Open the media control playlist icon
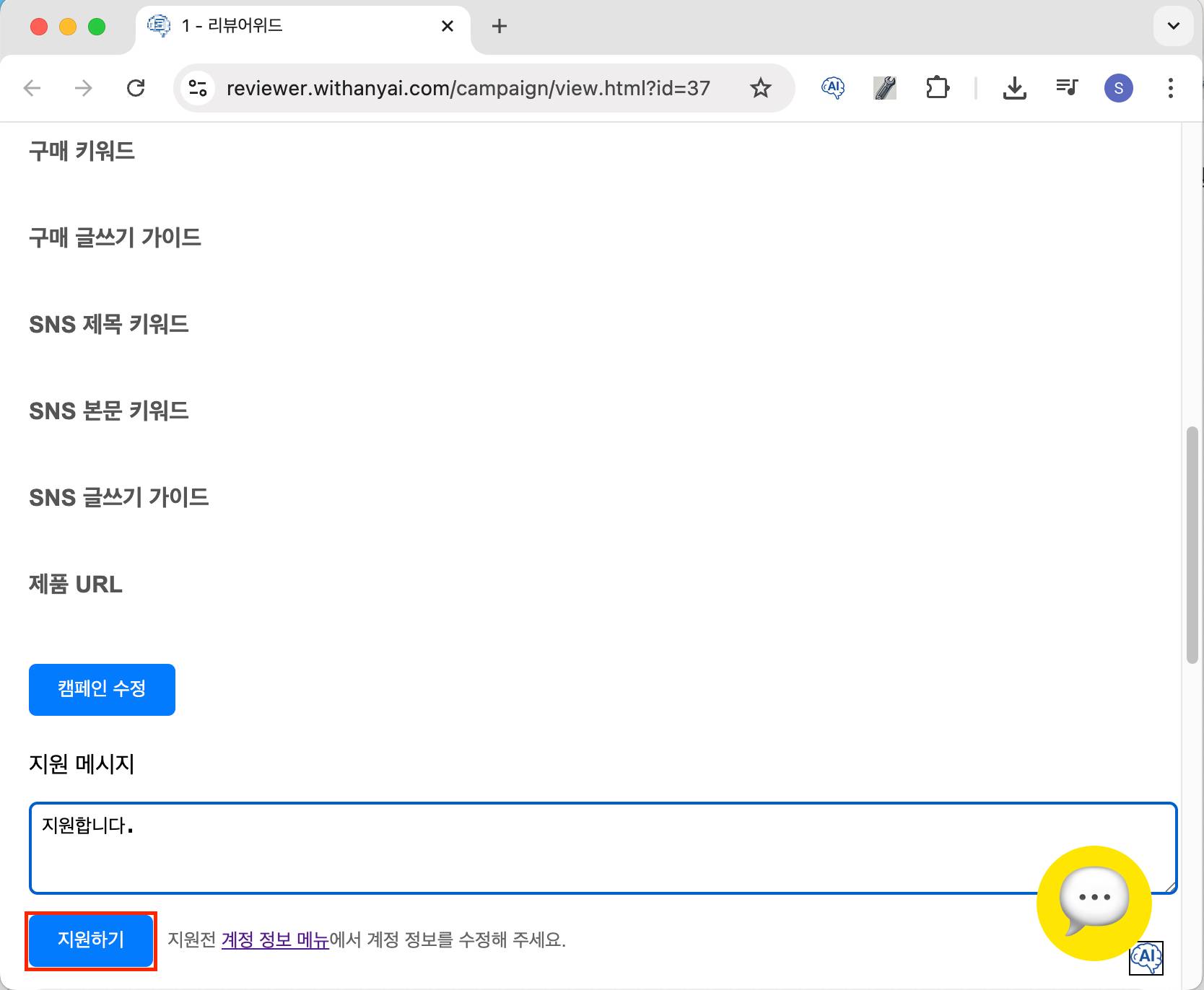Screen dimensions: 1204x990 (1066, 88)
